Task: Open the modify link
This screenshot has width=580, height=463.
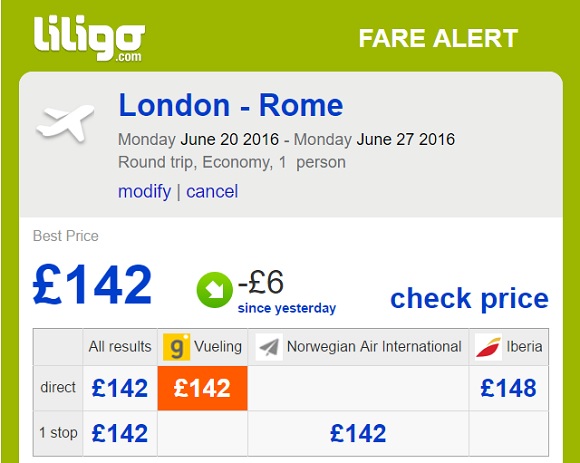Action: (x=145, y=192)
